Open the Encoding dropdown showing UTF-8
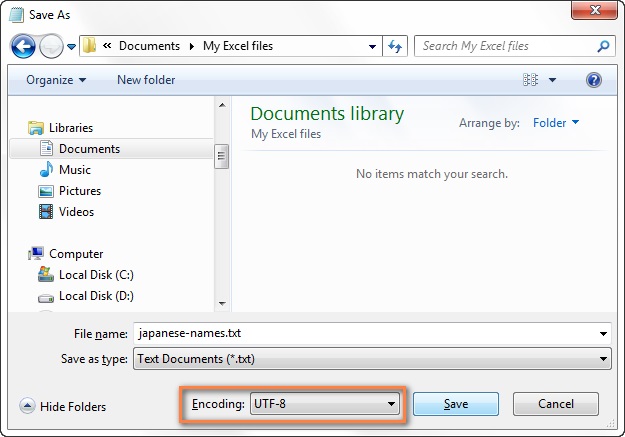This screenshot has width=625, height=437. pyautogui.click(x=323, y=404)
